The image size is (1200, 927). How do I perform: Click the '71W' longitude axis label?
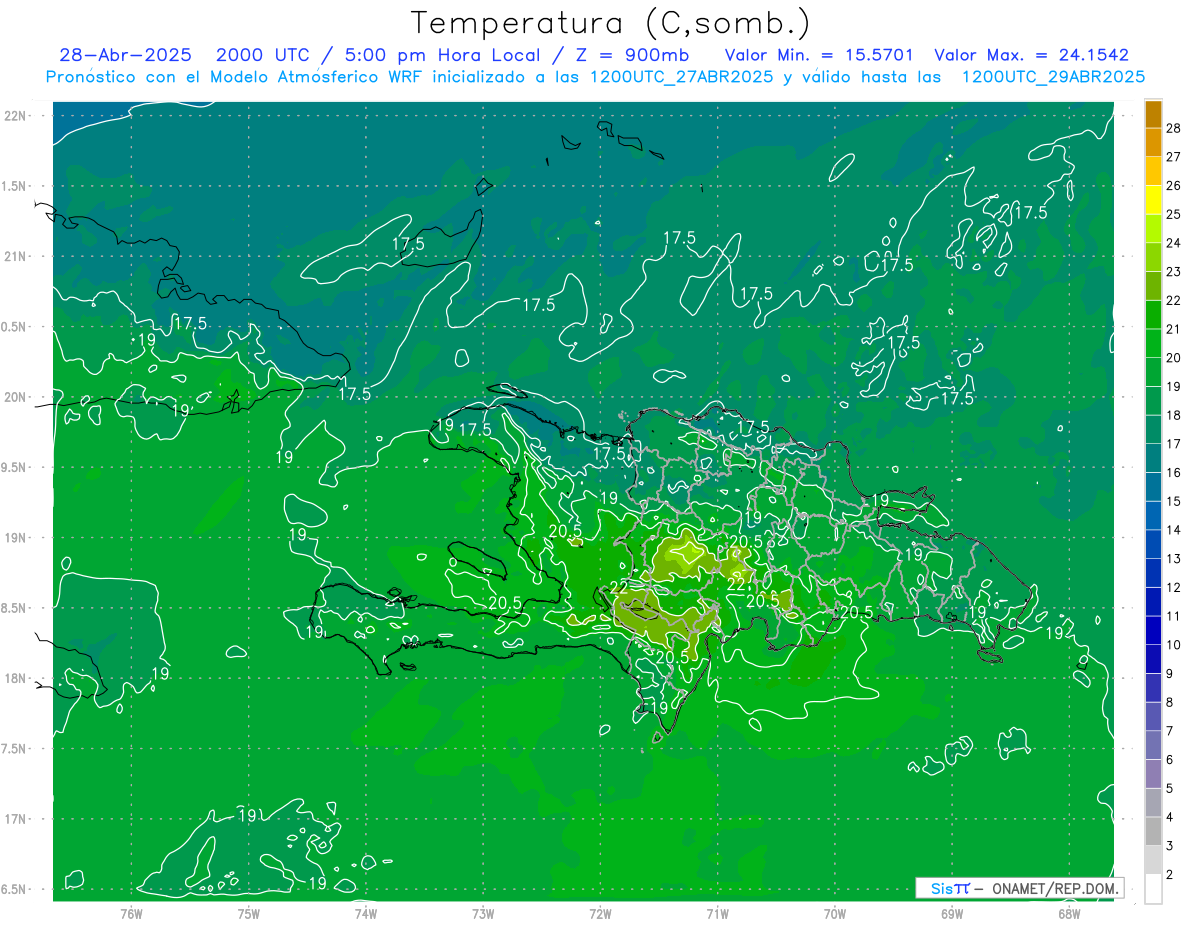718,913
